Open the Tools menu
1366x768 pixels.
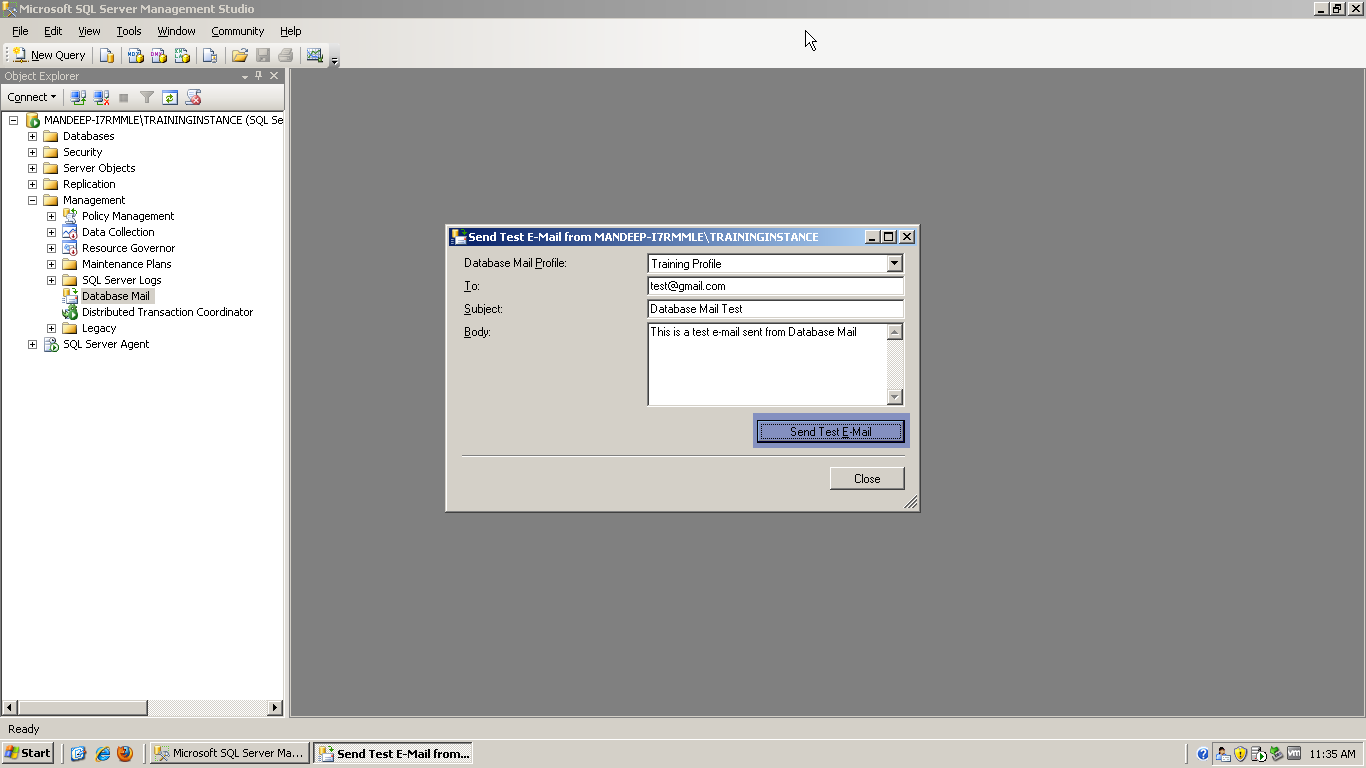[x=129, y=31]
